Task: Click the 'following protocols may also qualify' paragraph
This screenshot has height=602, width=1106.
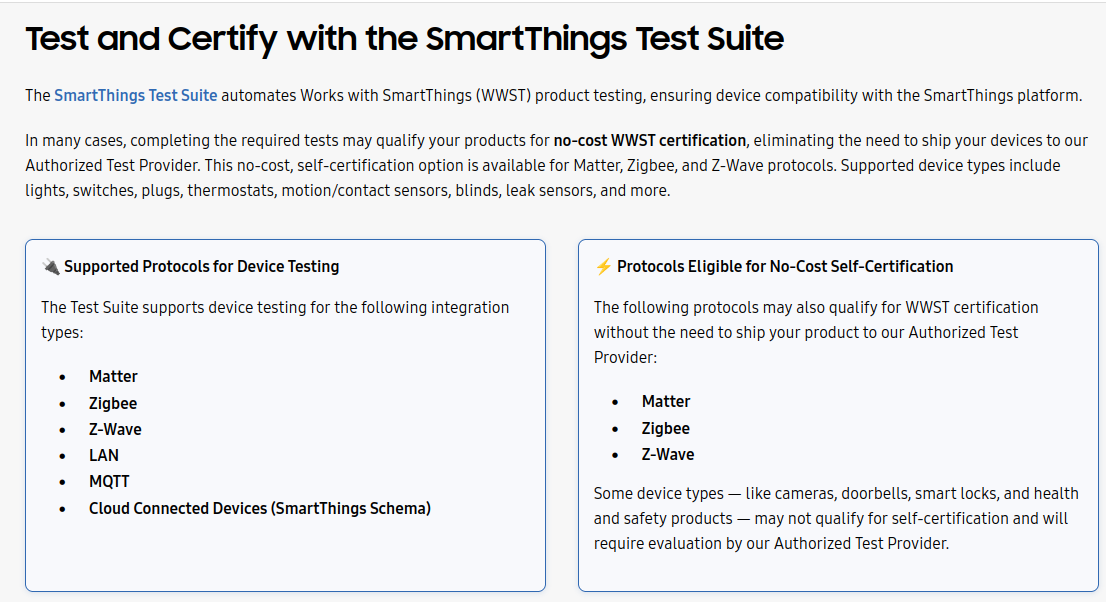Action: [816, 332]
